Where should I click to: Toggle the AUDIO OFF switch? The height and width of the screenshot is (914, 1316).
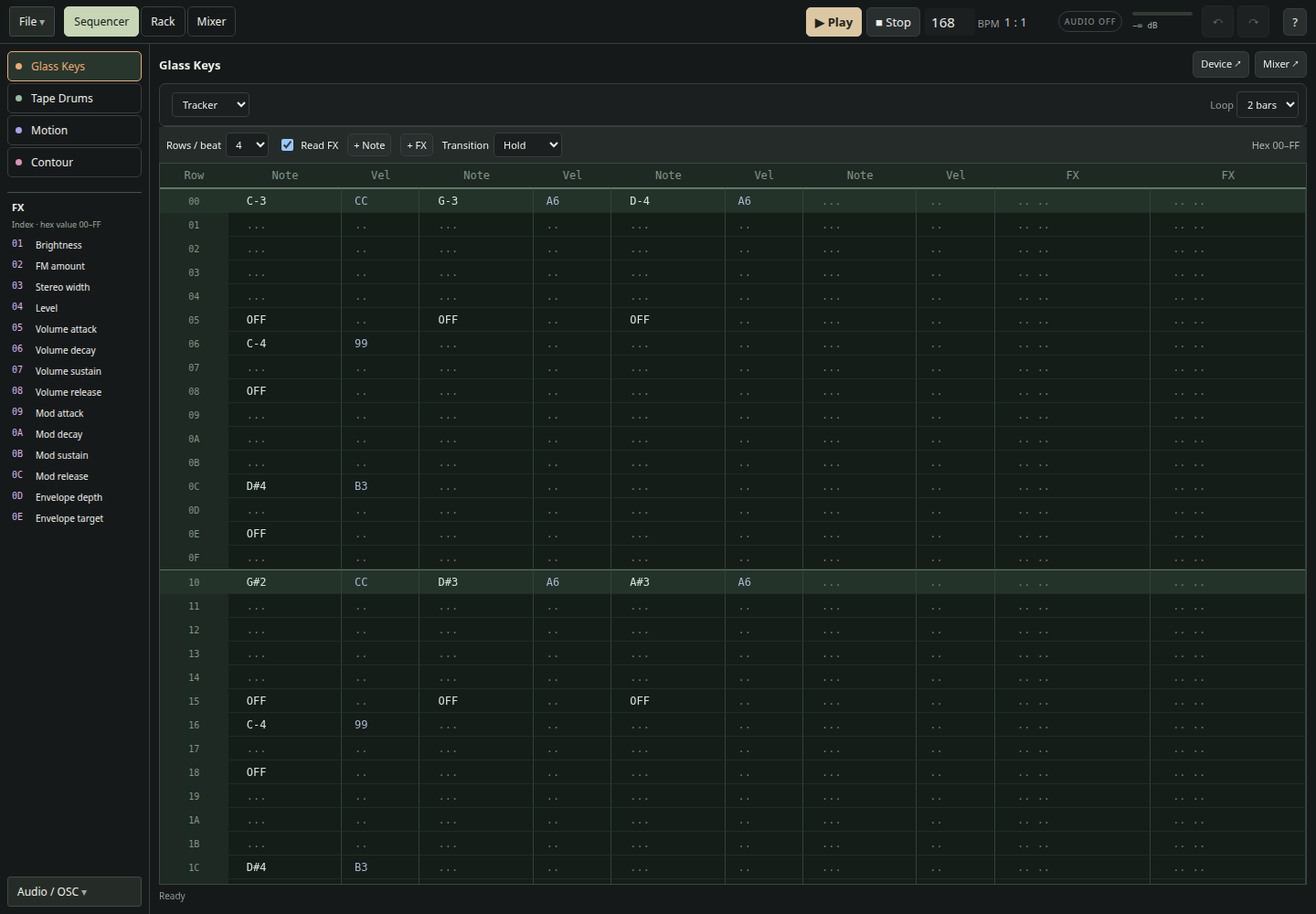click(x=1090, y=22)
